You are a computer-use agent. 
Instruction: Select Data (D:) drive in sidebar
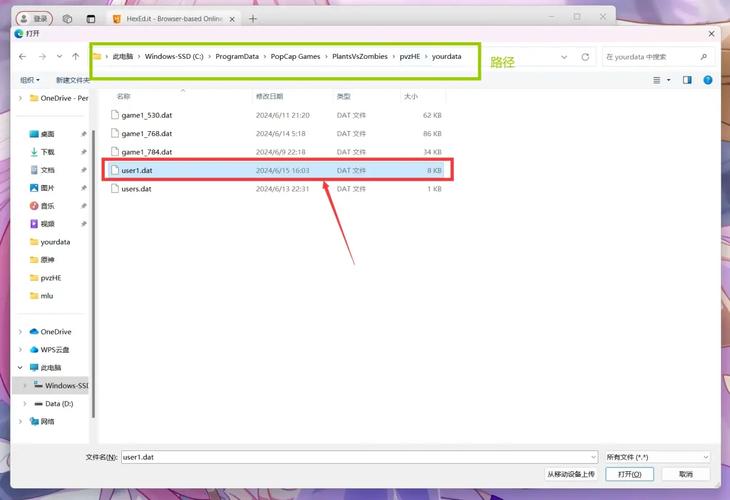(x=59, y=404)
